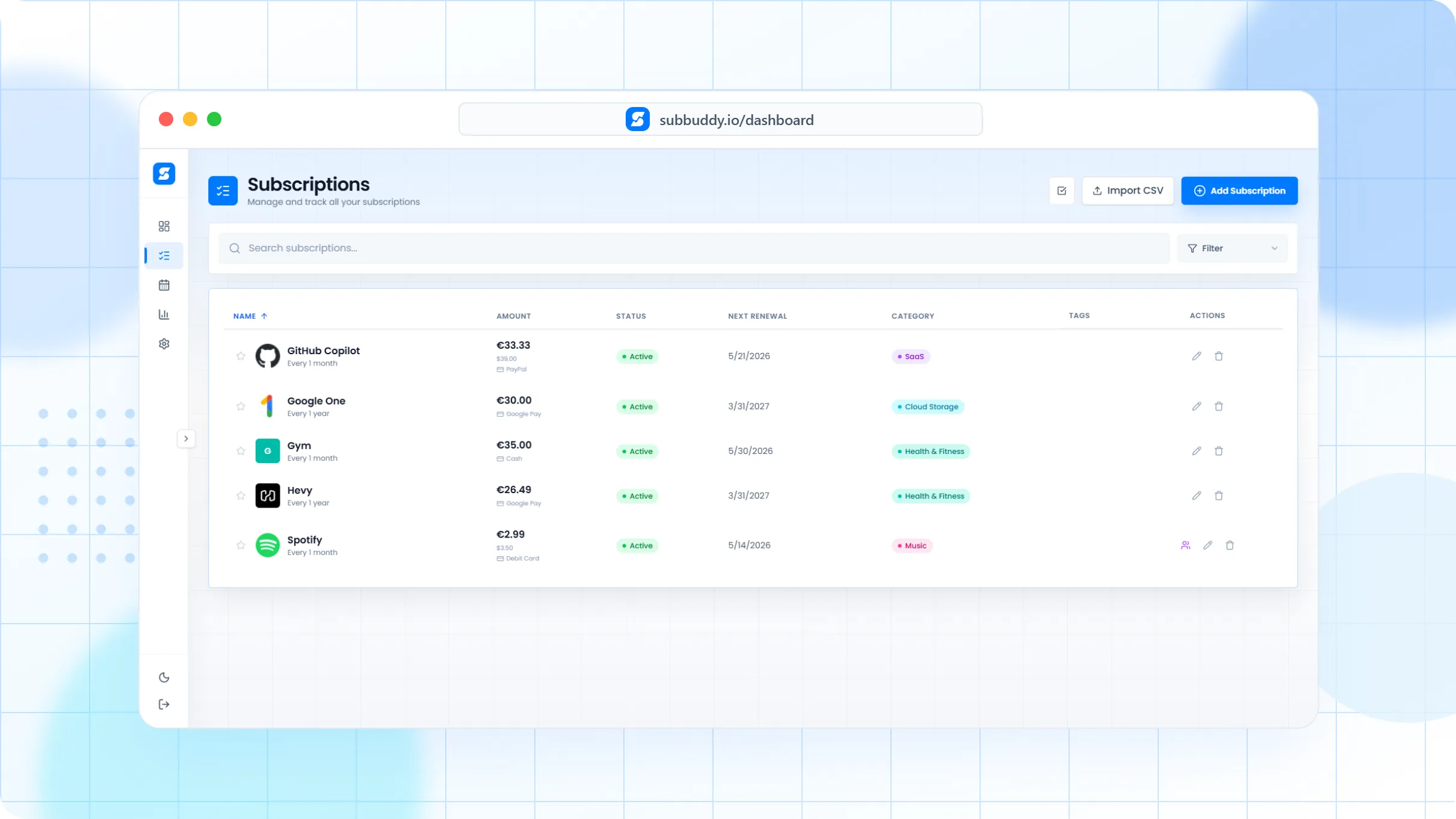The image size is (1456, 819).
Task: Focus the Search subscriptions field
Action: (694, 248)
